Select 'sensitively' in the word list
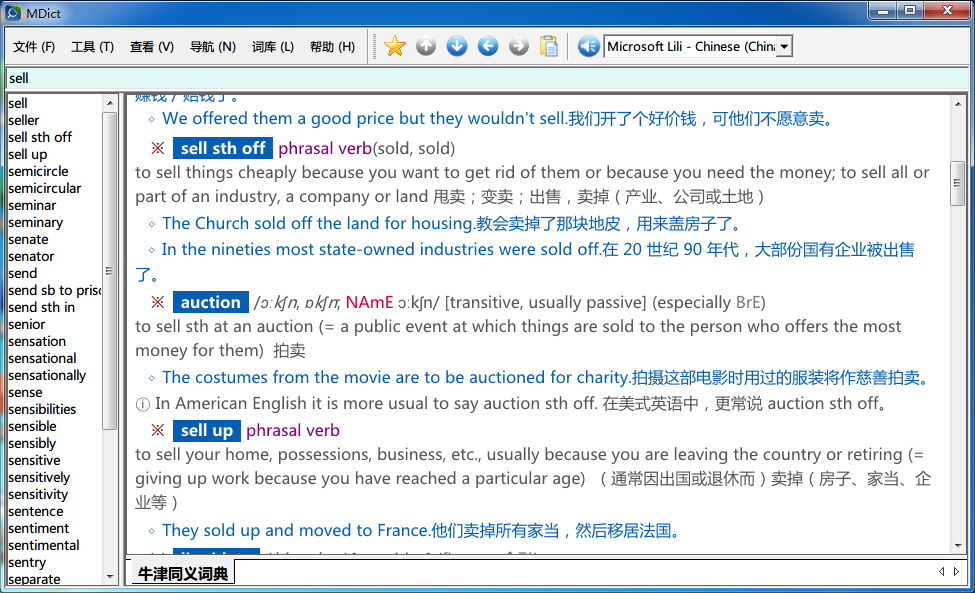 click(x=39, y=477)
